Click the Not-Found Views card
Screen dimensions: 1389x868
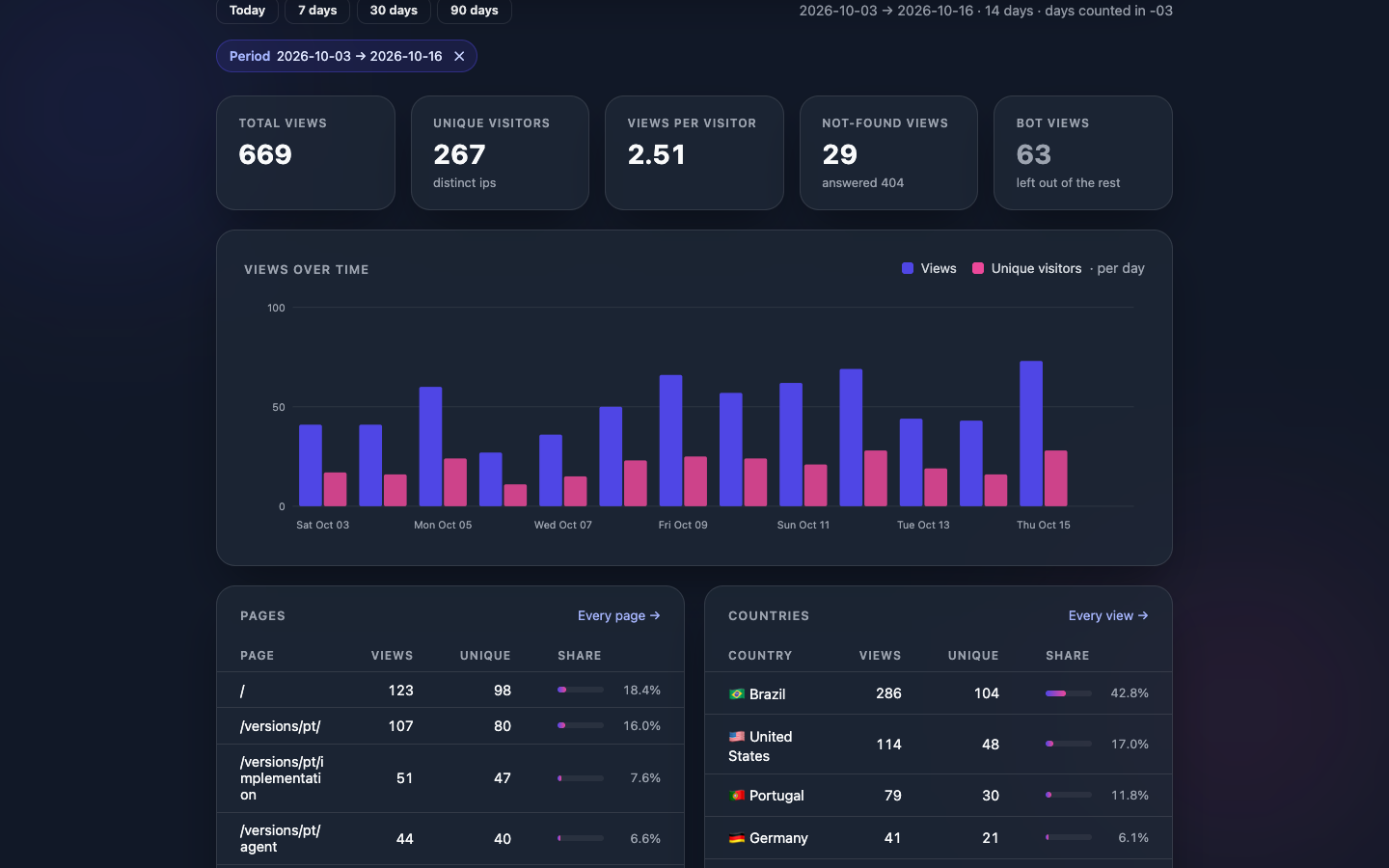click(888, 152)
